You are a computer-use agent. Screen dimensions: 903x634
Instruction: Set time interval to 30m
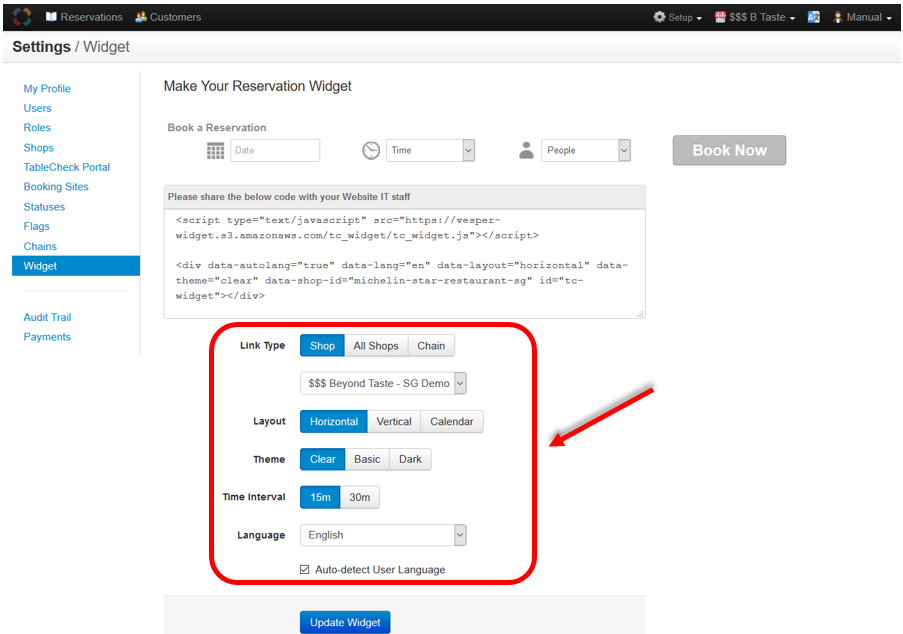pyautogui.click(x=359, y=497)
